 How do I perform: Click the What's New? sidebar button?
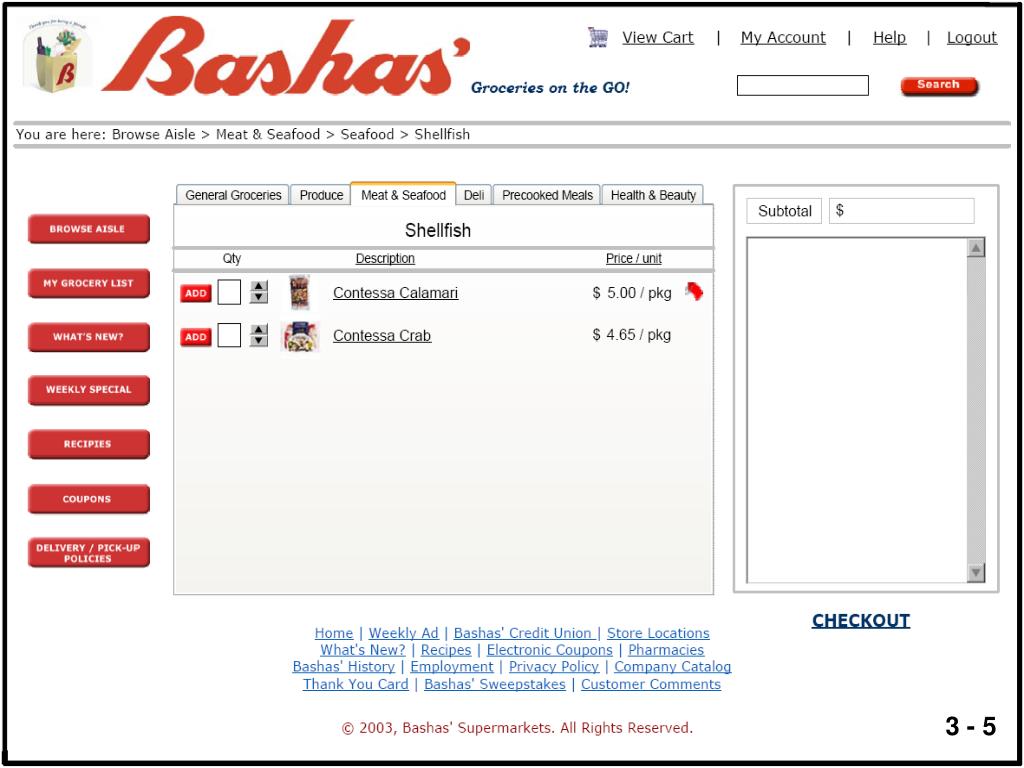tap(89, 337)
